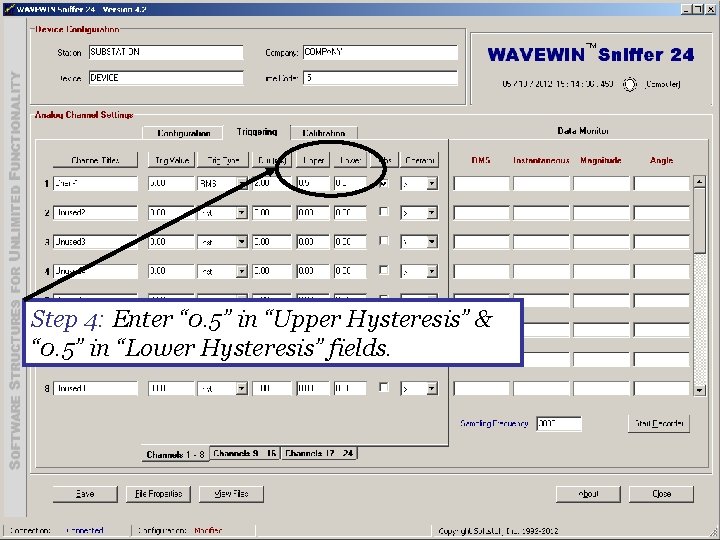Click the Trig Value field for channel 3

[x=171, y=242]
